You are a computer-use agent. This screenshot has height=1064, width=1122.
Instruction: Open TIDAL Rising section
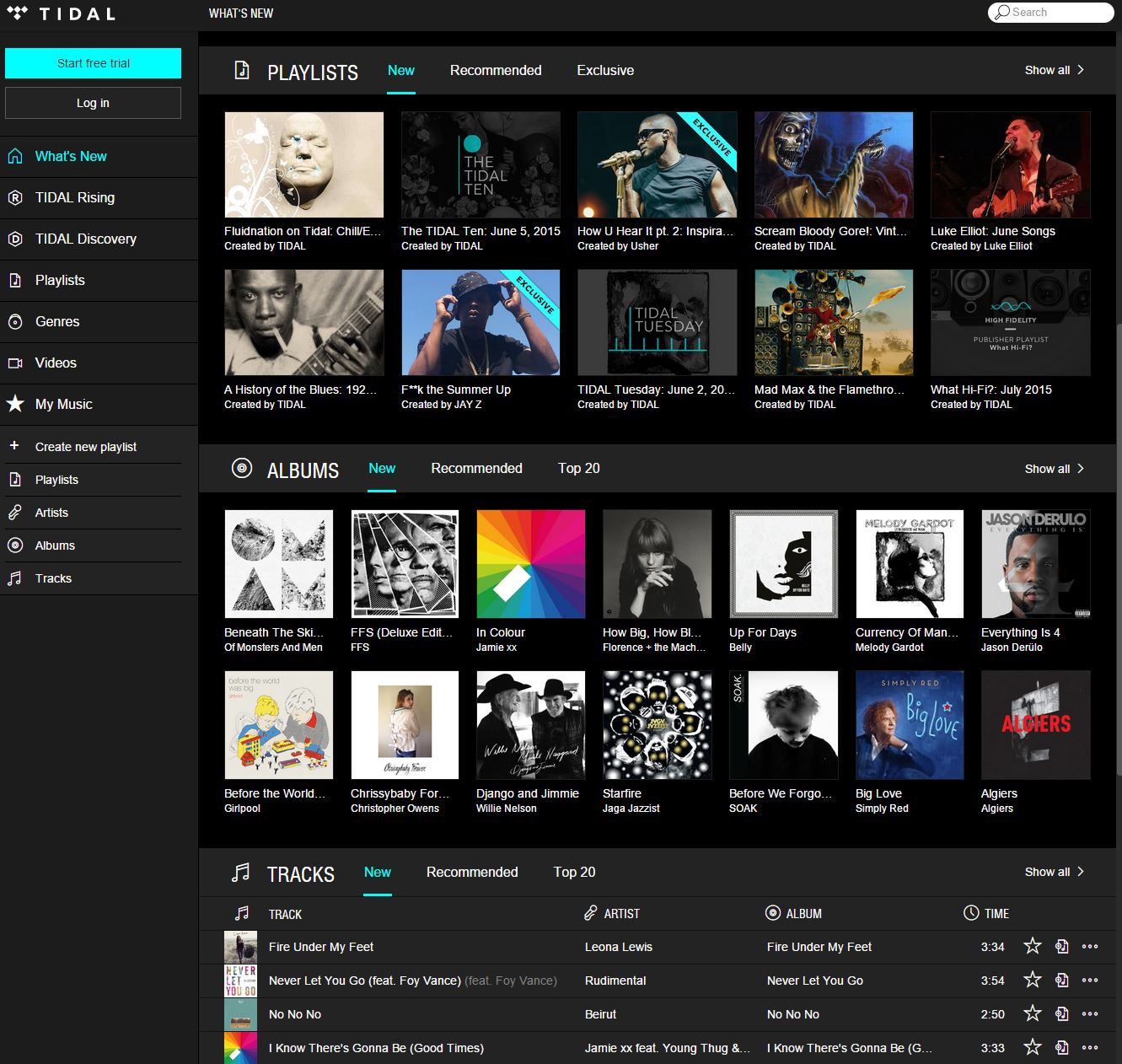coord(99,197)
